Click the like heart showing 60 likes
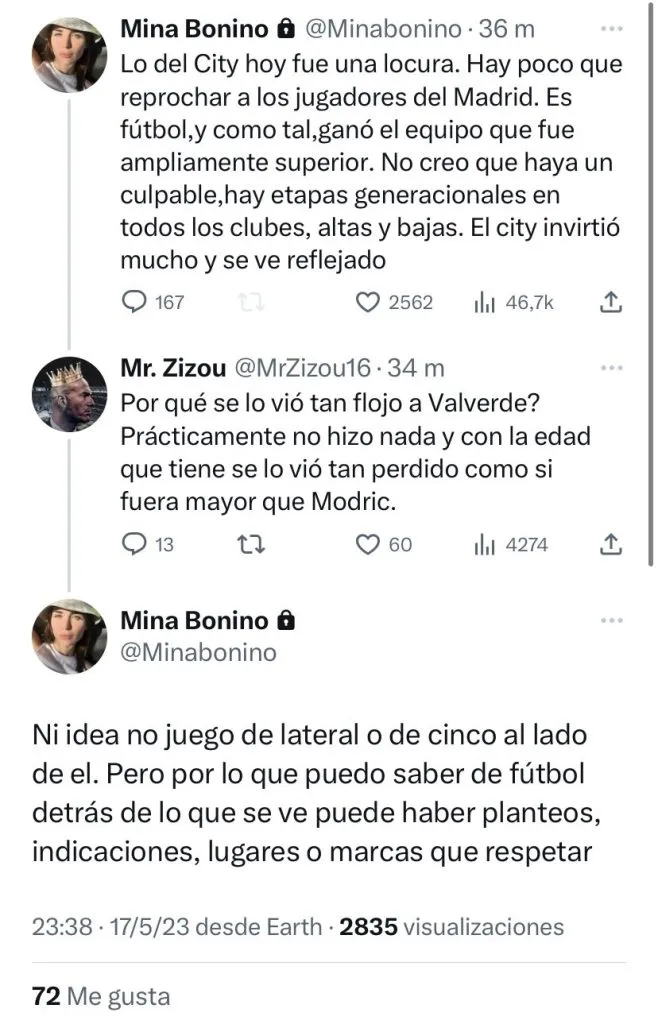 coord(366,545)
